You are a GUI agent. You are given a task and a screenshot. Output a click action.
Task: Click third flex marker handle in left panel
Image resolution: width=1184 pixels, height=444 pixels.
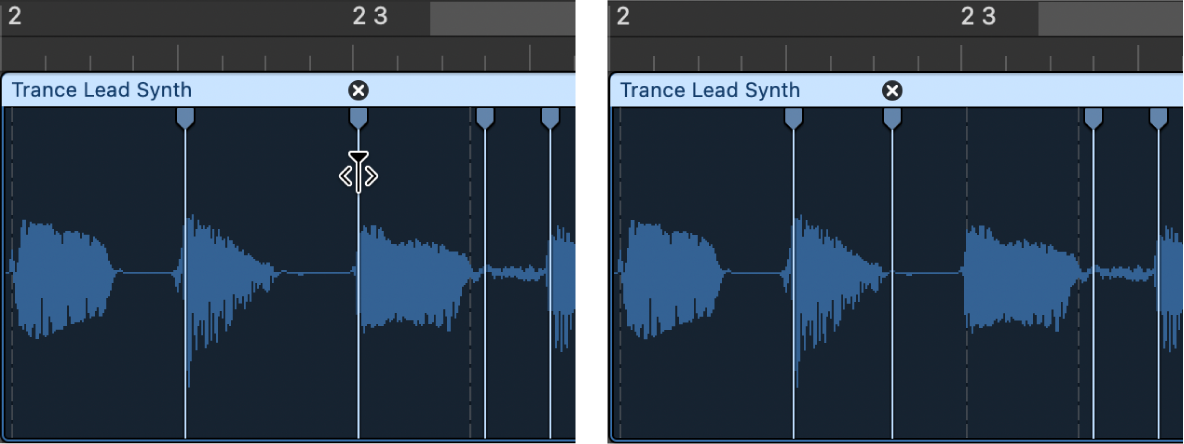485,119
